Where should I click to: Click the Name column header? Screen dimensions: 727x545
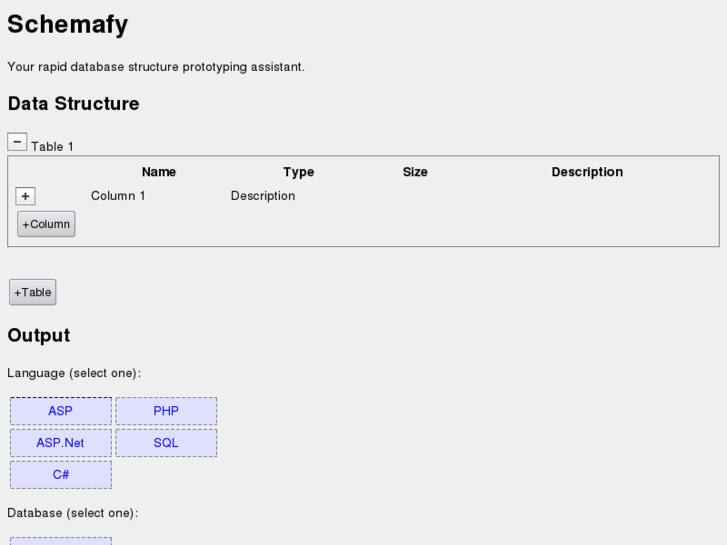pos(159,172)
